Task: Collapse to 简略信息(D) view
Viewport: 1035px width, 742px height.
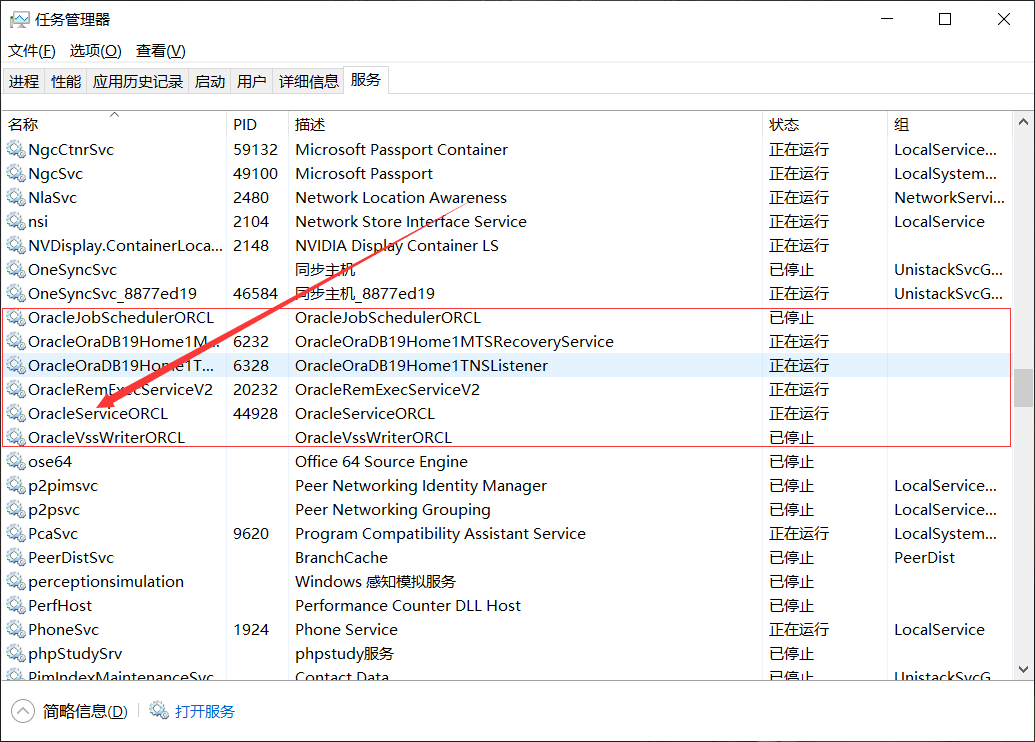Action: coord(70,711)
